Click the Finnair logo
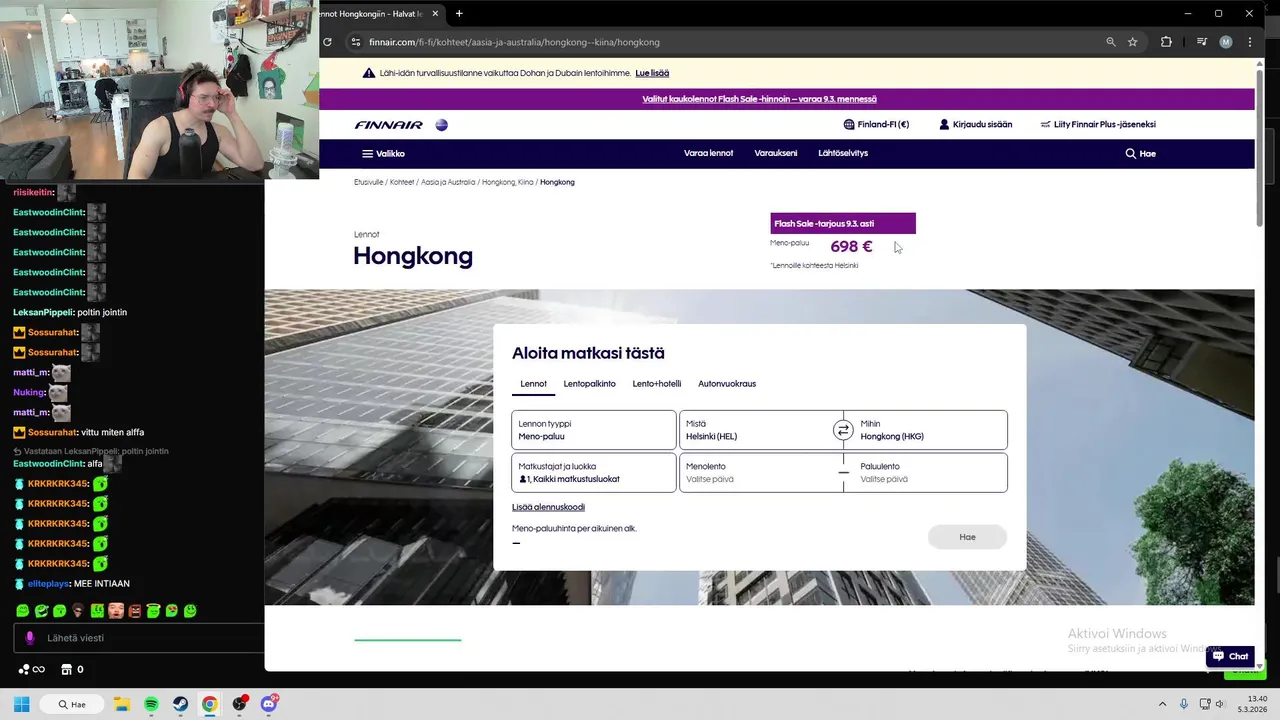1280x720 pixels. click(x=388, y=125)
